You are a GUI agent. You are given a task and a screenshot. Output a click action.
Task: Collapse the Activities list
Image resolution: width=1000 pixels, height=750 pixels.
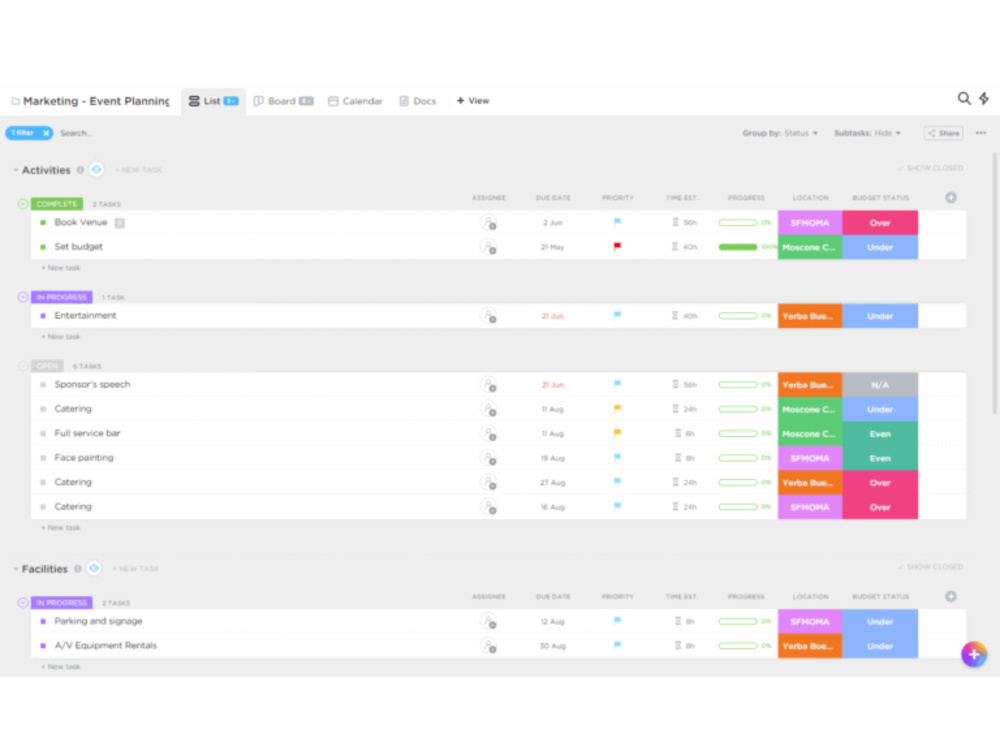[x=15, y=170]
